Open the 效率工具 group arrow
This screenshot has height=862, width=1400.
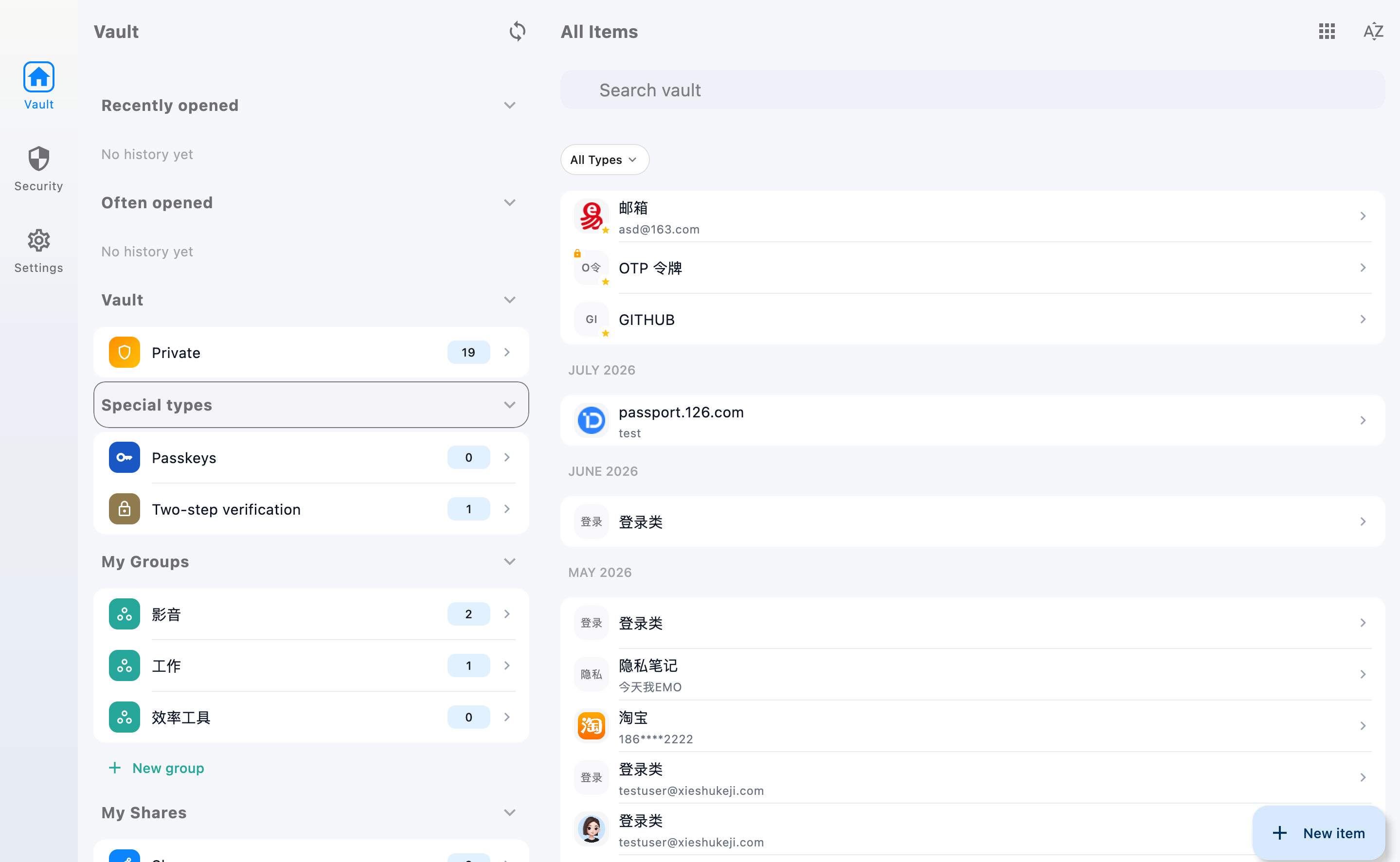(x=507, y=717)
